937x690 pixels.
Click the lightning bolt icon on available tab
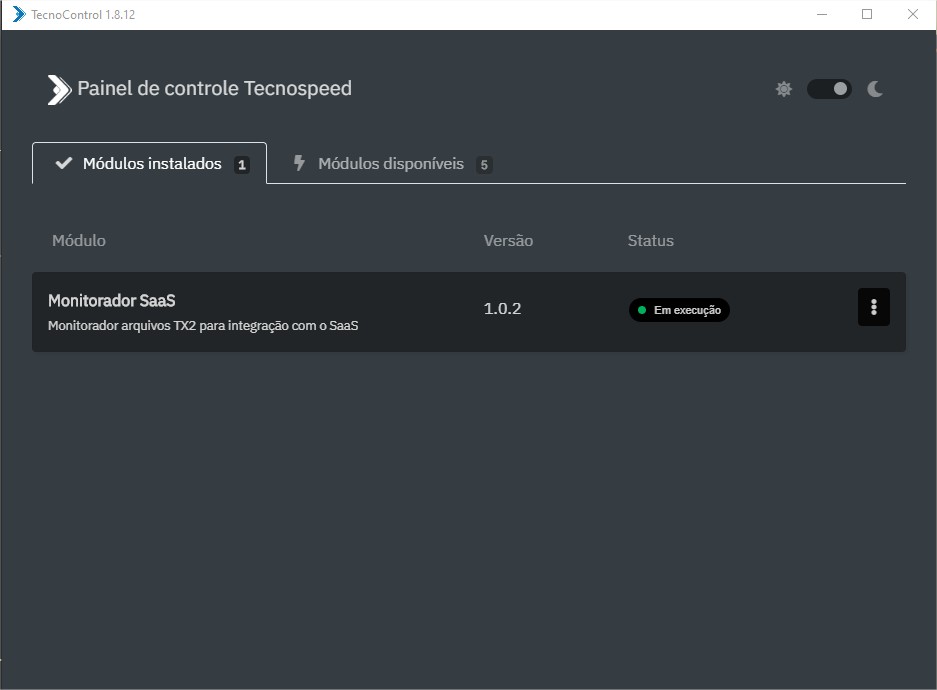(x=299, y=162)
